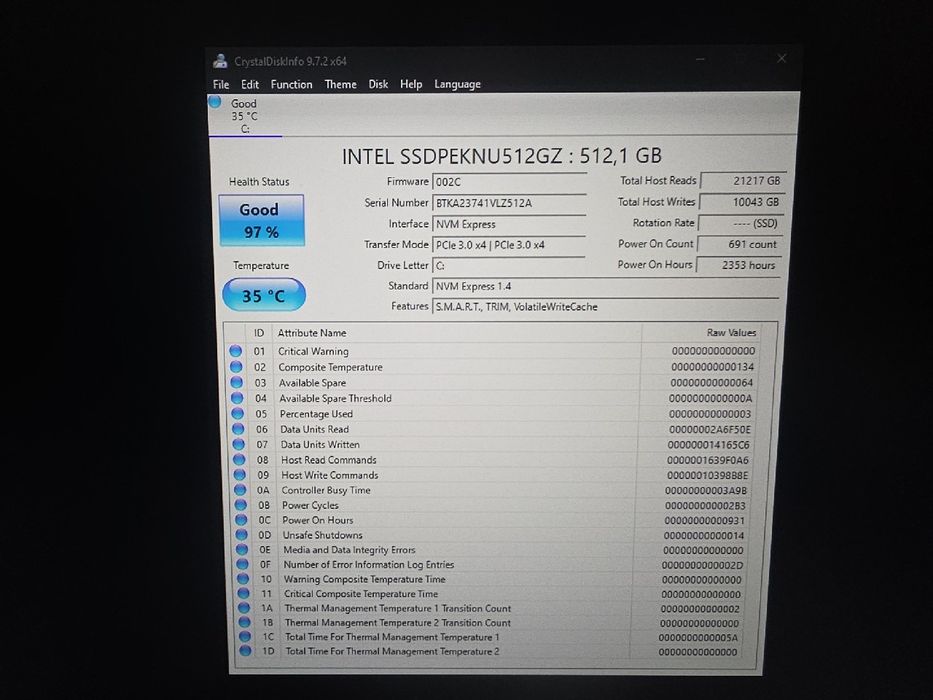The image size is (933, 700).
Task: Click the Transfer Mode field PCIe 3.0 x4
Action: click(509, 245)
